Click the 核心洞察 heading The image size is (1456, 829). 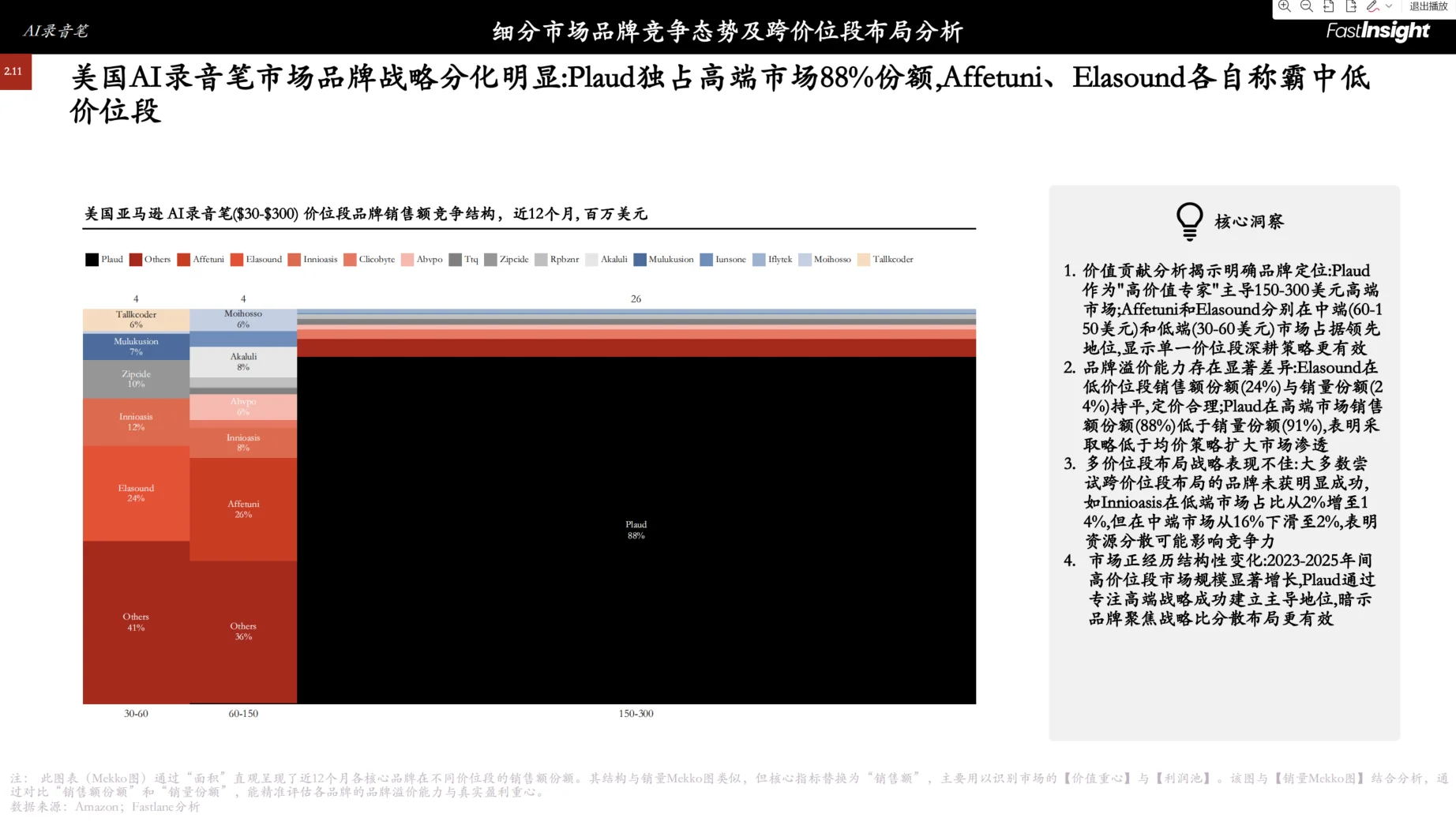(1249, 222)
